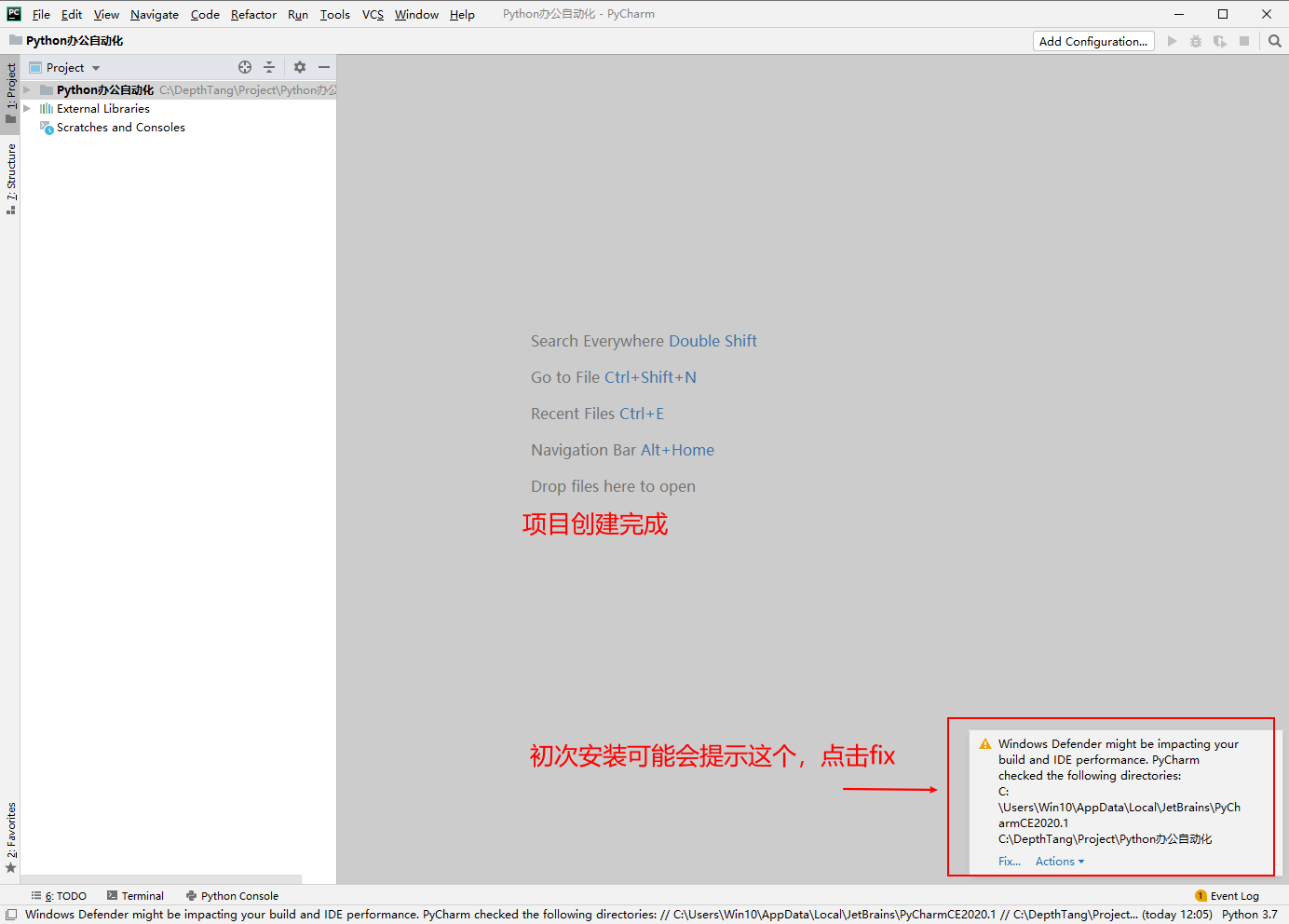Open the Navigate menu
The image size is (1289, 924).
155,14
